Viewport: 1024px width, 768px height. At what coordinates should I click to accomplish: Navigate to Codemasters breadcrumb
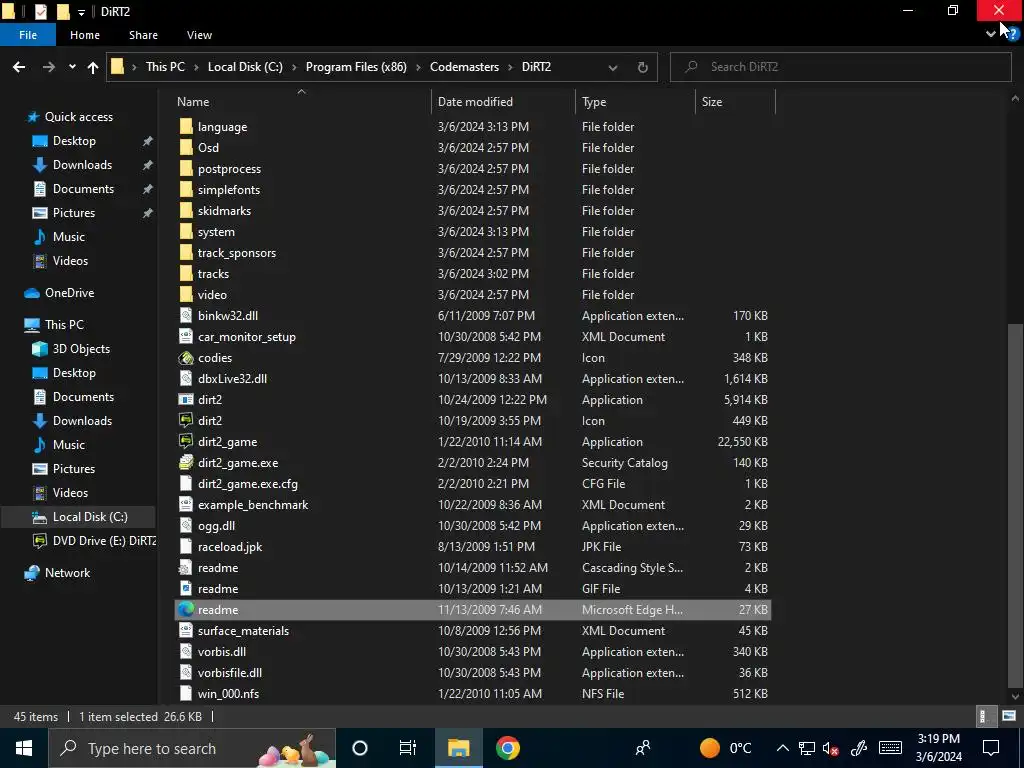(464, 67)
